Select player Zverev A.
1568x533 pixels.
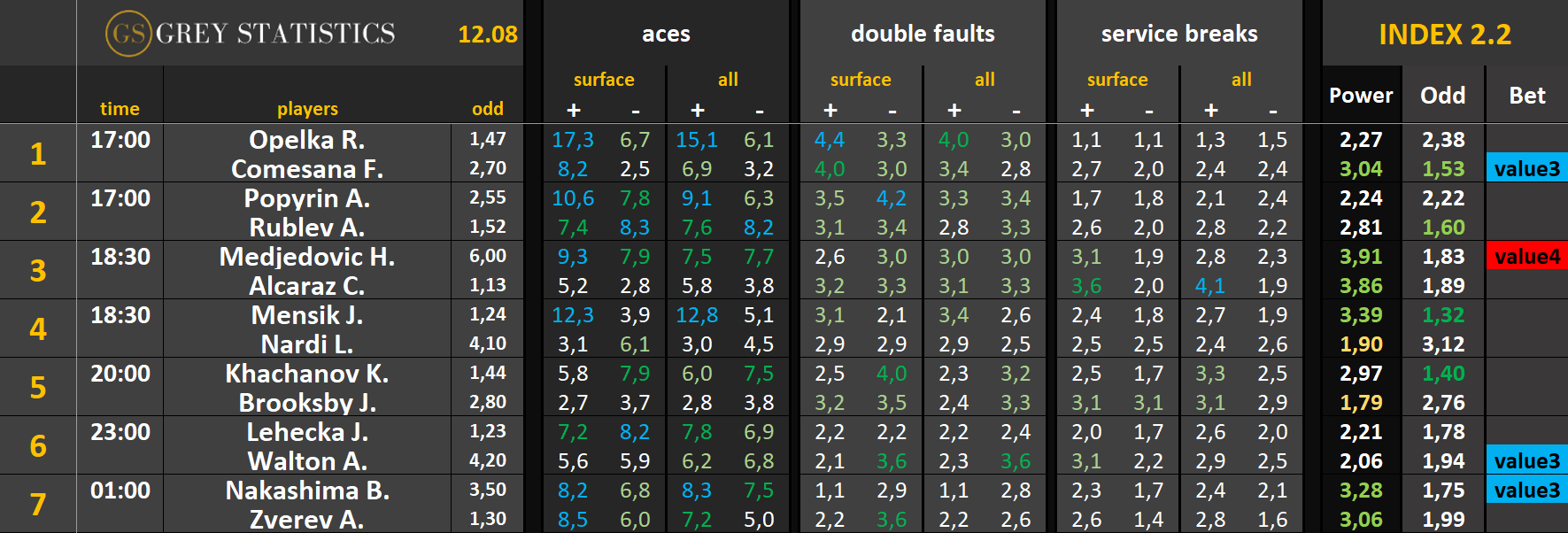click(x=307, y=520)
